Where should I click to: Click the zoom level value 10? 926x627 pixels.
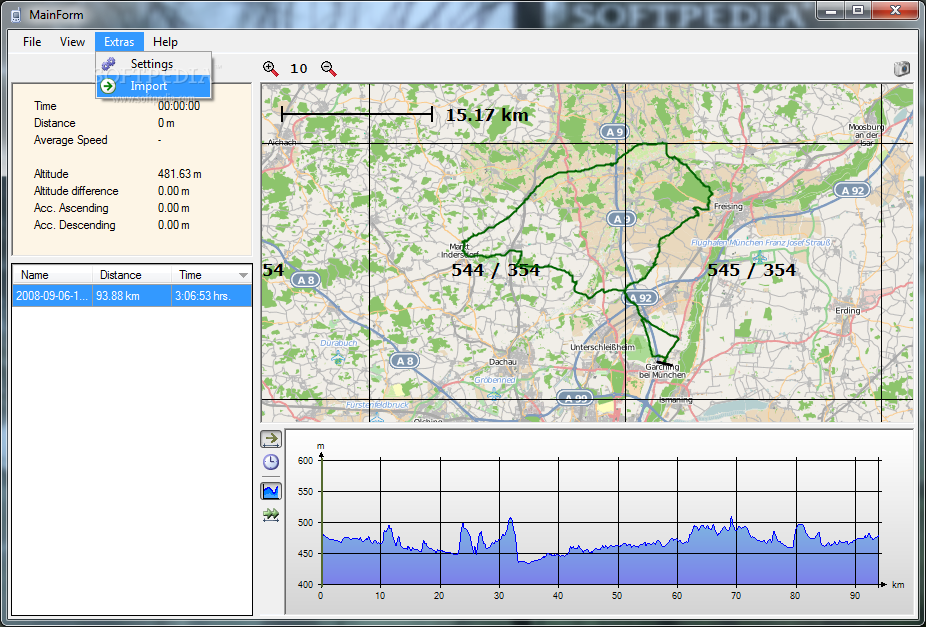[x=299, y=68]
